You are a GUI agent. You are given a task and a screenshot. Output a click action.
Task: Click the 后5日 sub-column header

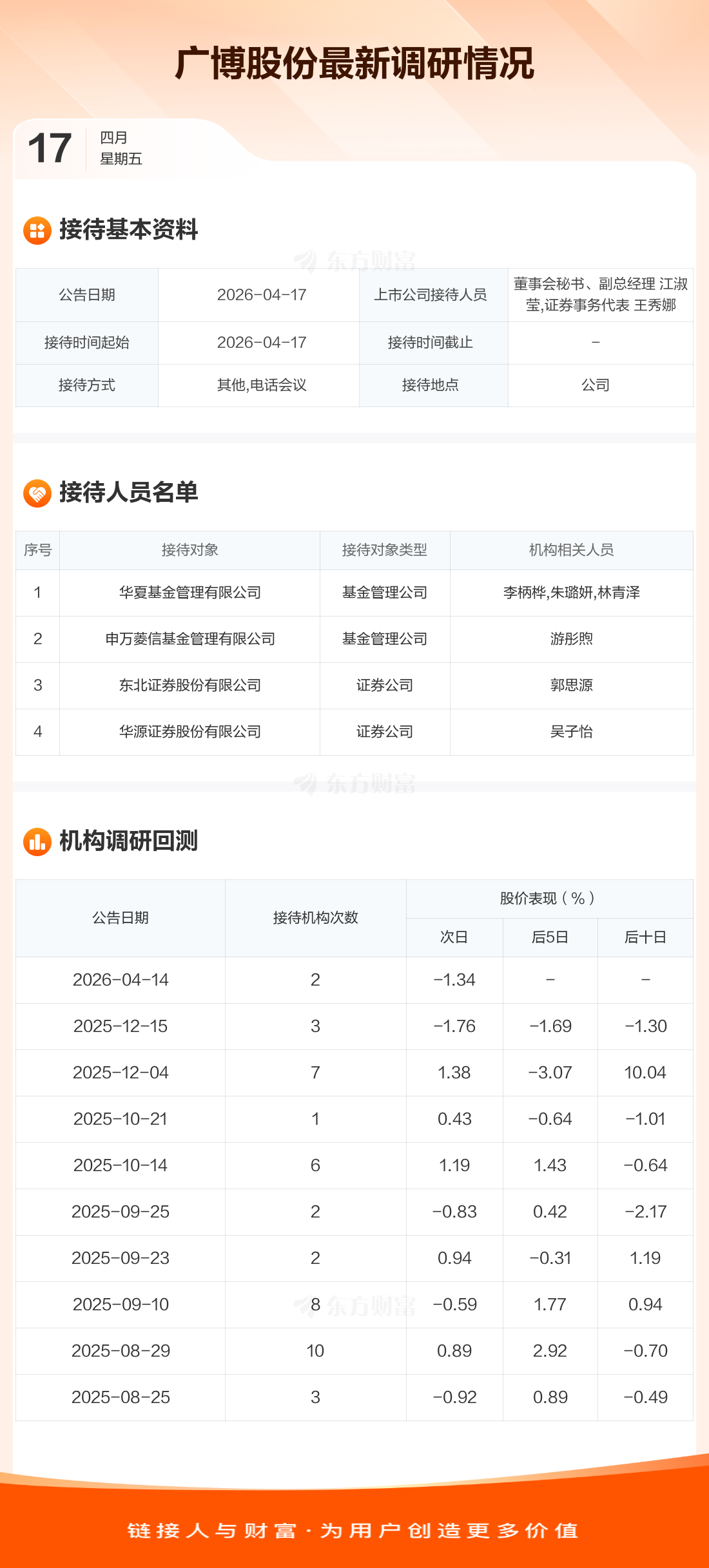pos(550,937)
